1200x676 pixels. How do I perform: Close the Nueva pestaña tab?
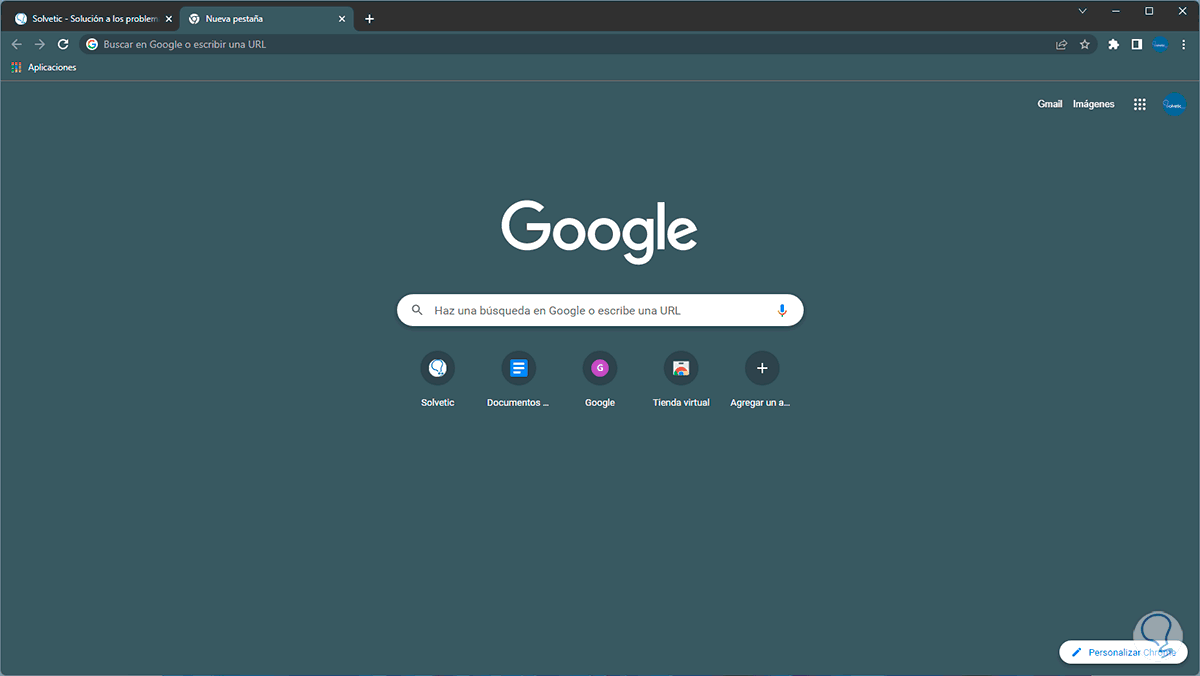[x=342, y=19]
